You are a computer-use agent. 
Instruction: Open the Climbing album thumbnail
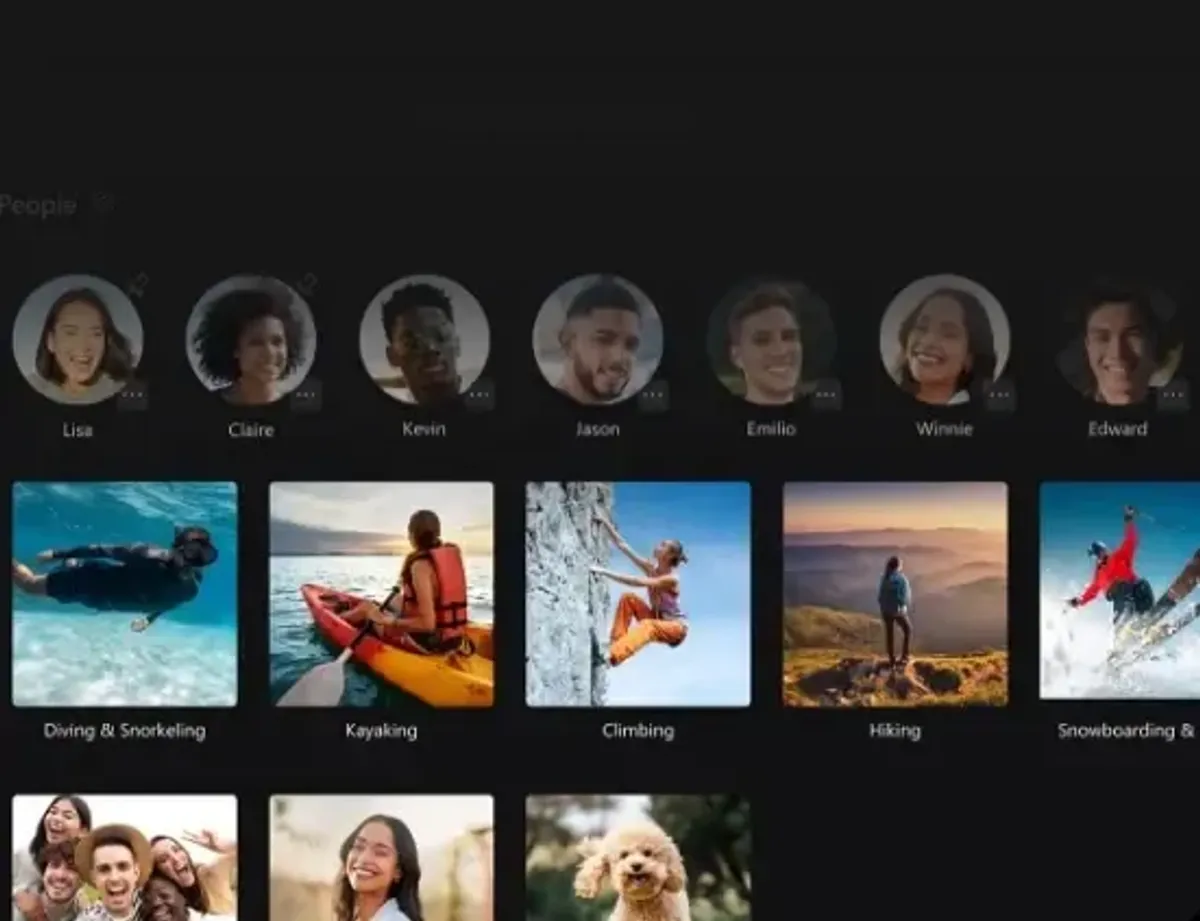coord(638,594)
